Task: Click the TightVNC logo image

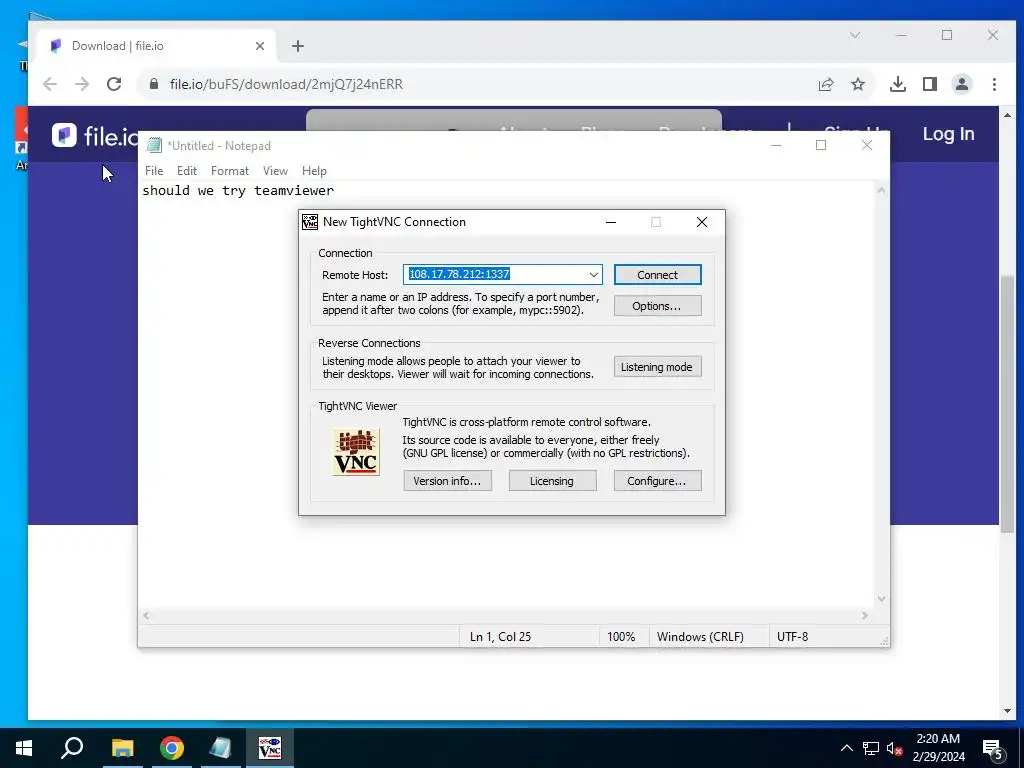Action: 356,452
